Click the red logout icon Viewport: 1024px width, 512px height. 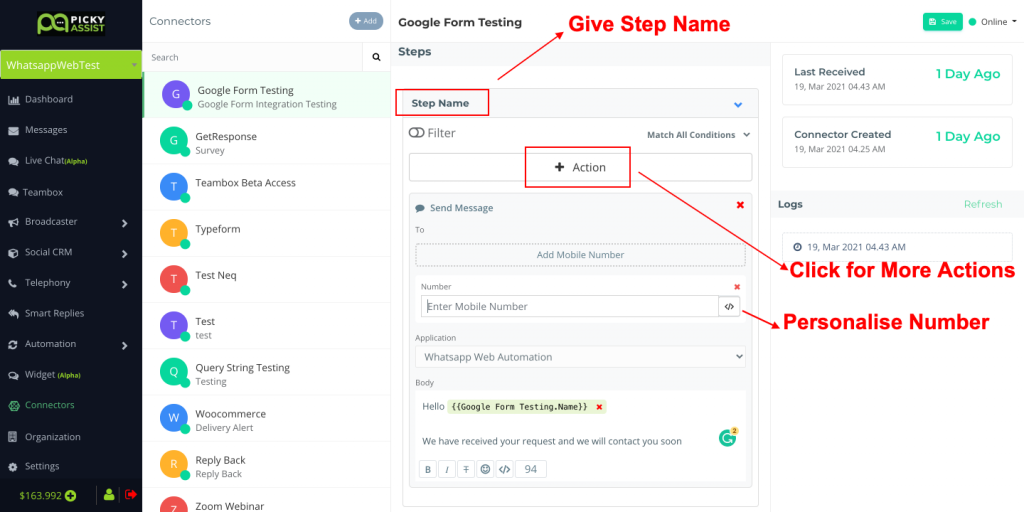131,494
